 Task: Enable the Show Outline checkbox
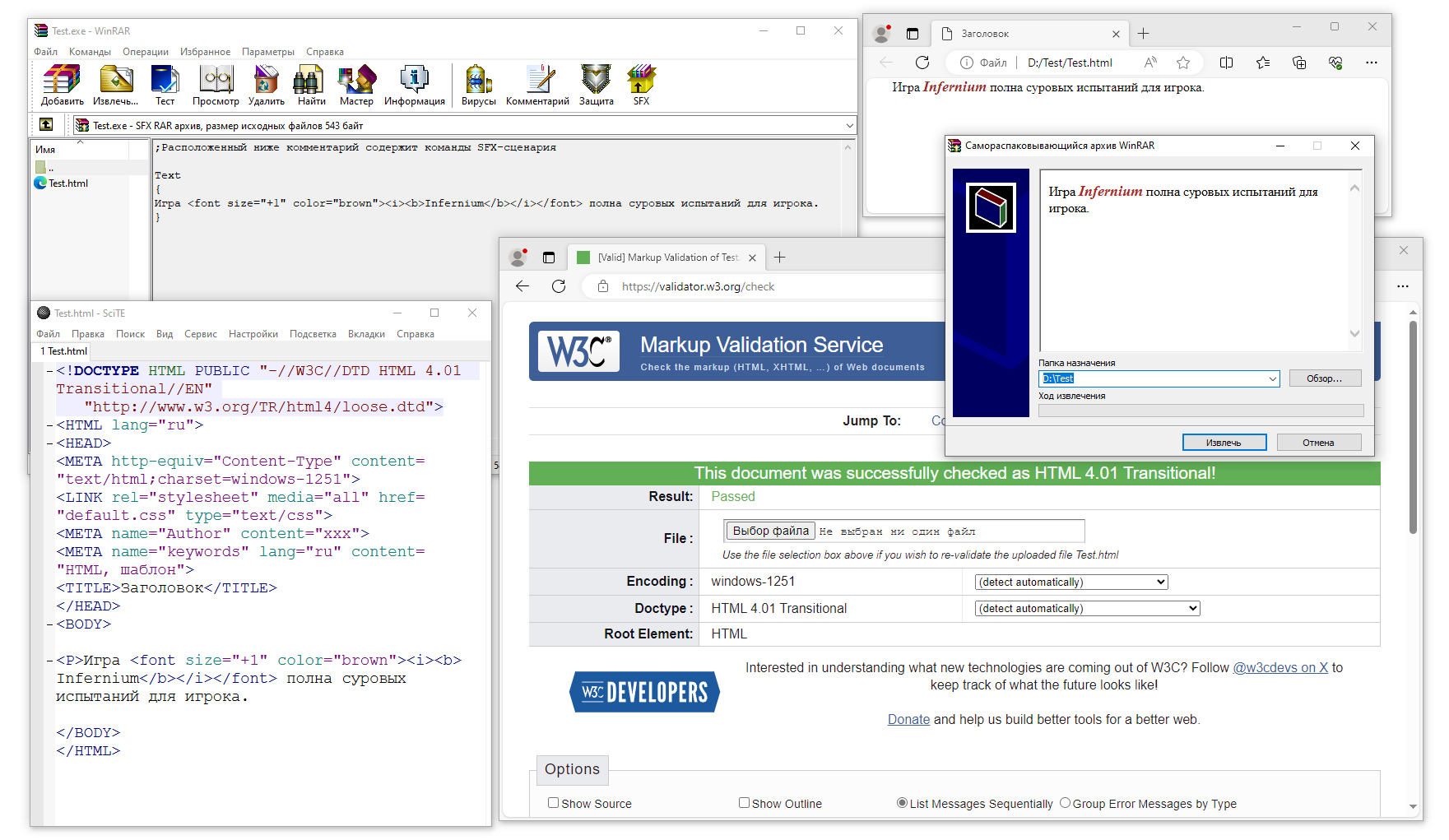(744, 803)
